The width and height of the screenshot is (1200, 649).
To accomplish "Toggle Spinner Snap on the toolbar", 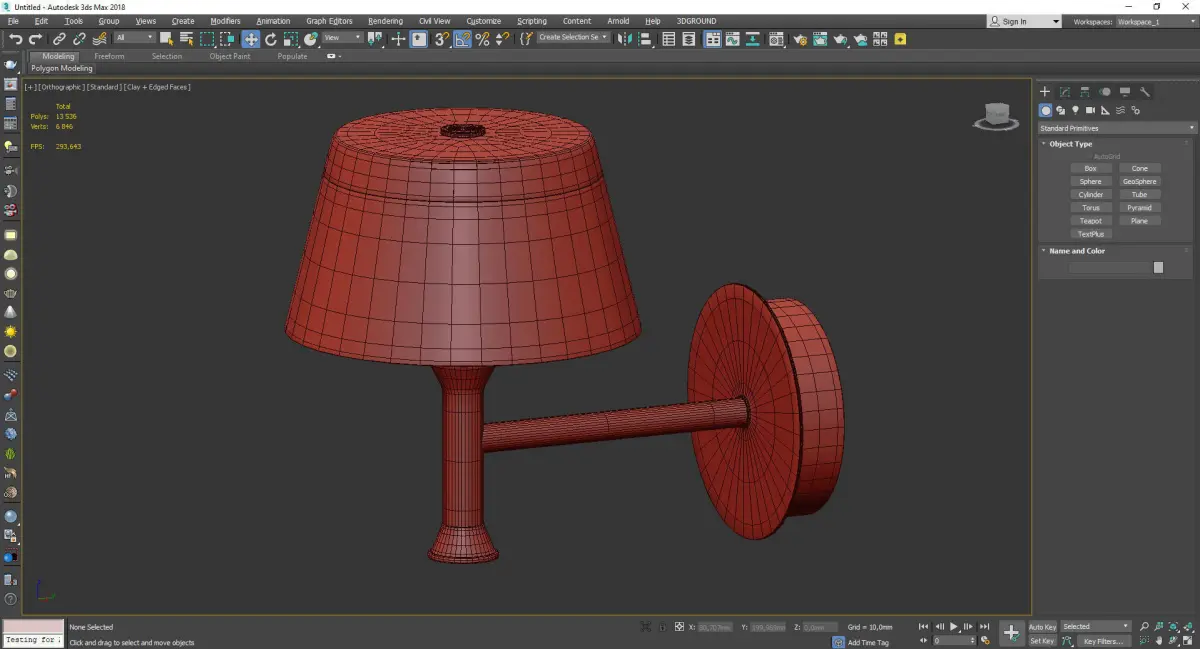I will coord(502,39).
